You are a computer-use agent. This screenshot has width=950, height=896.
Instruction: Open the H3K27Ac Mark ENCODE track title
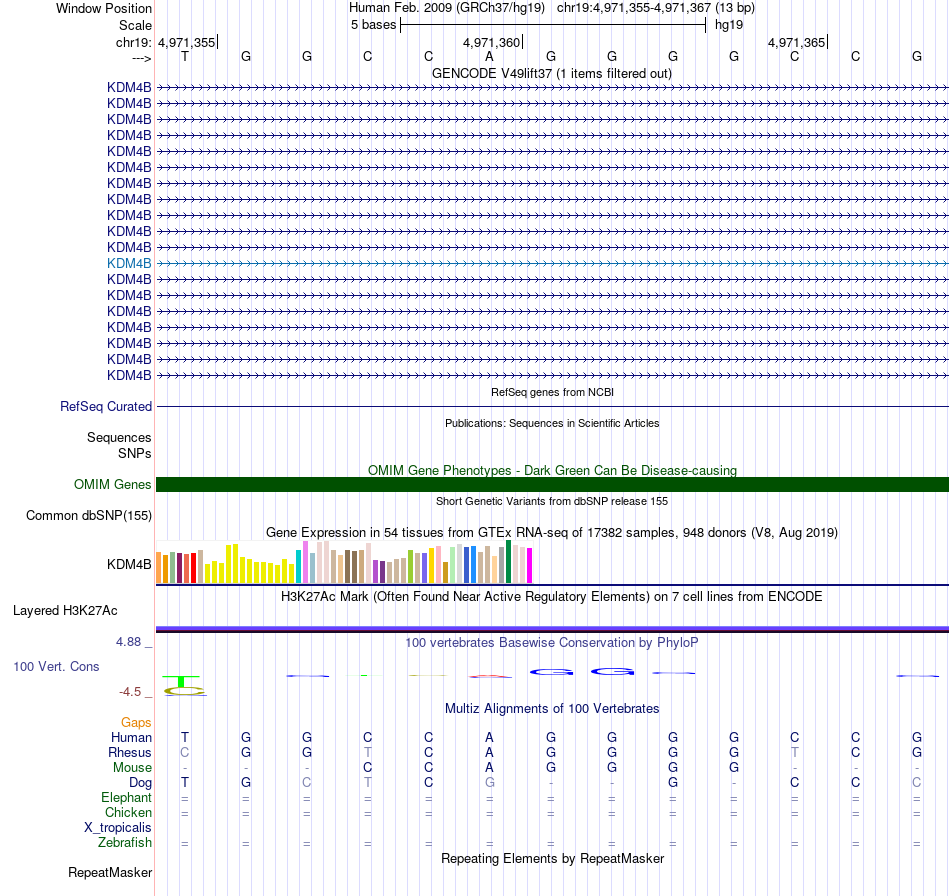click(552, 596)
